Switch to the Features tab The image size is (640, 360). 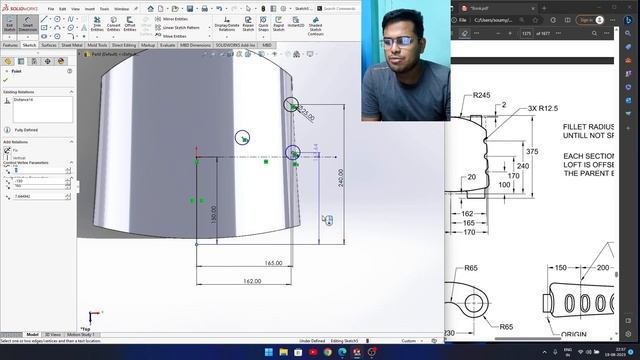pos(10,45)
